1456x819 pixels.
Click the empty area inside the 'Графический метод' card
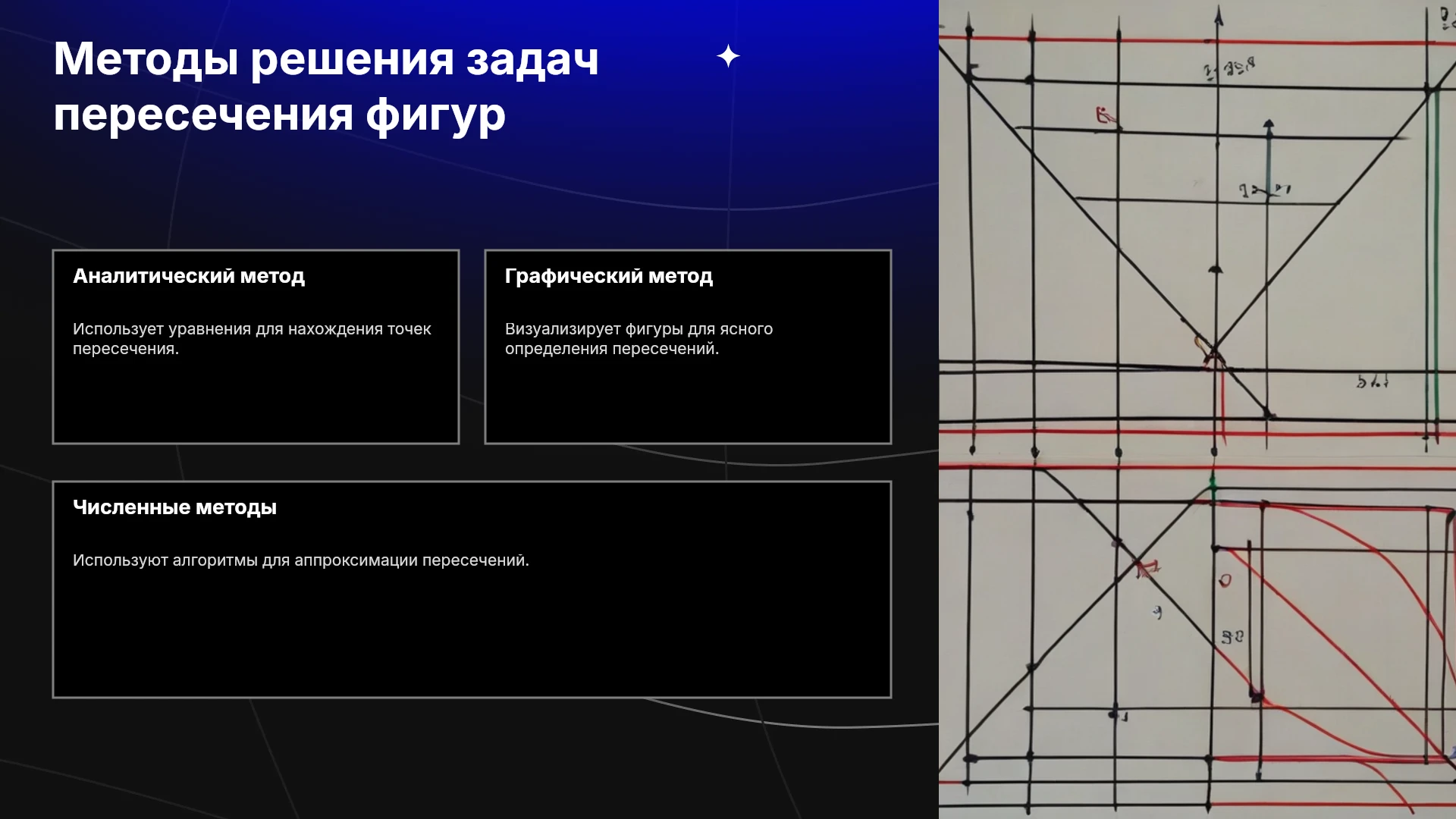688,402
